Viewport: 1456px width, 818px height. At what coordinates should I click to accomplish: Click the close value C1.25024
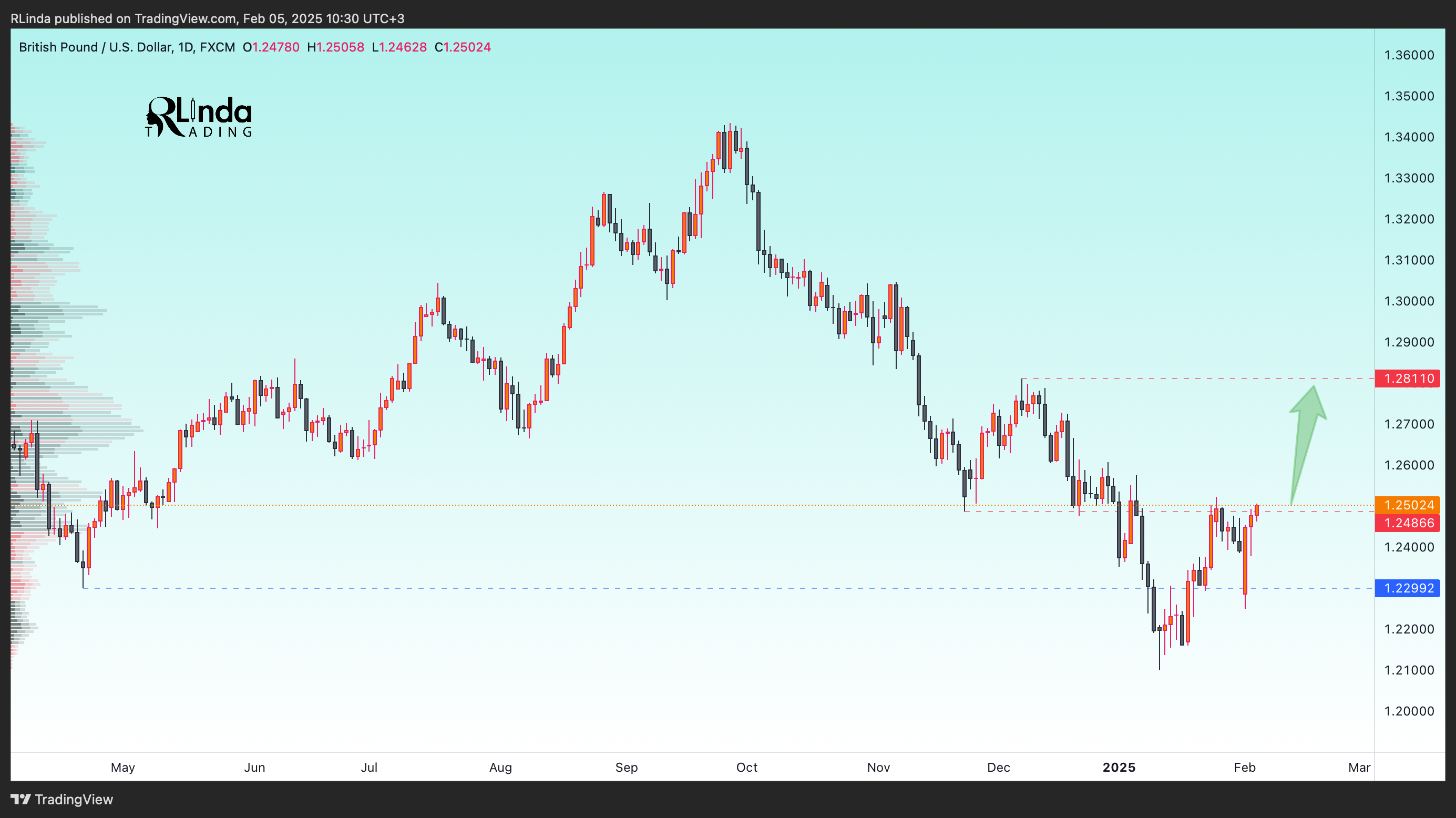coord(463,47)
